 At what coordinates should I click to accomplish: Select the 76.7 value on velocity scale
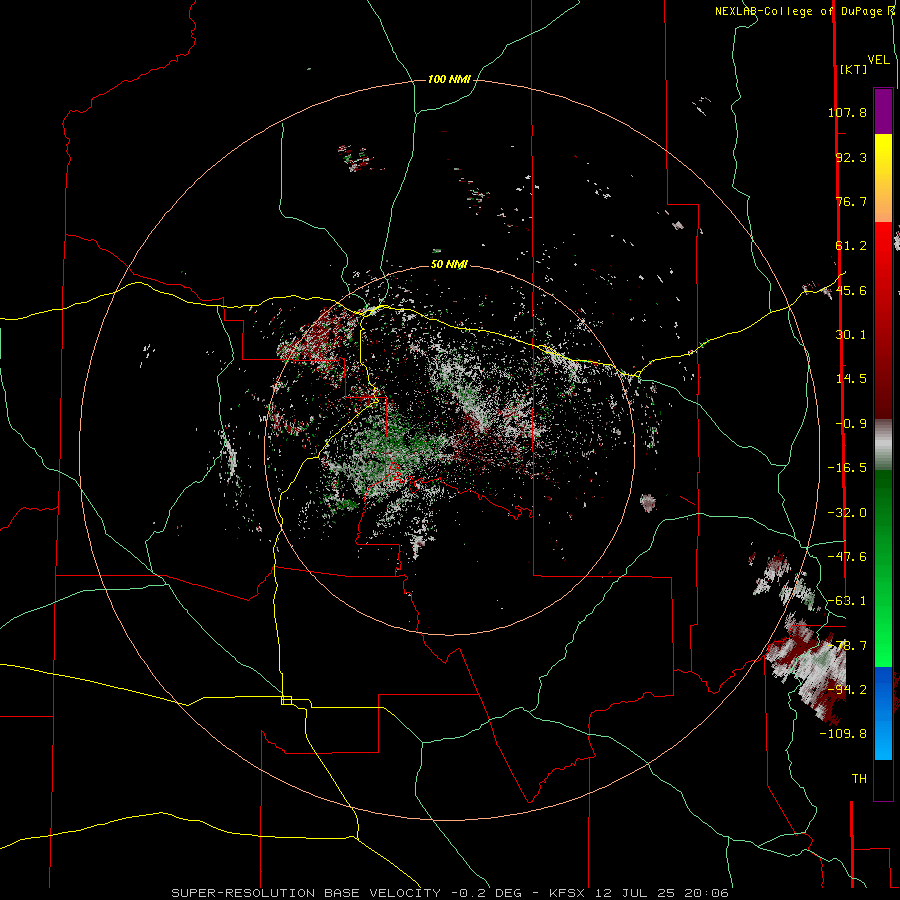coord(851,201)
